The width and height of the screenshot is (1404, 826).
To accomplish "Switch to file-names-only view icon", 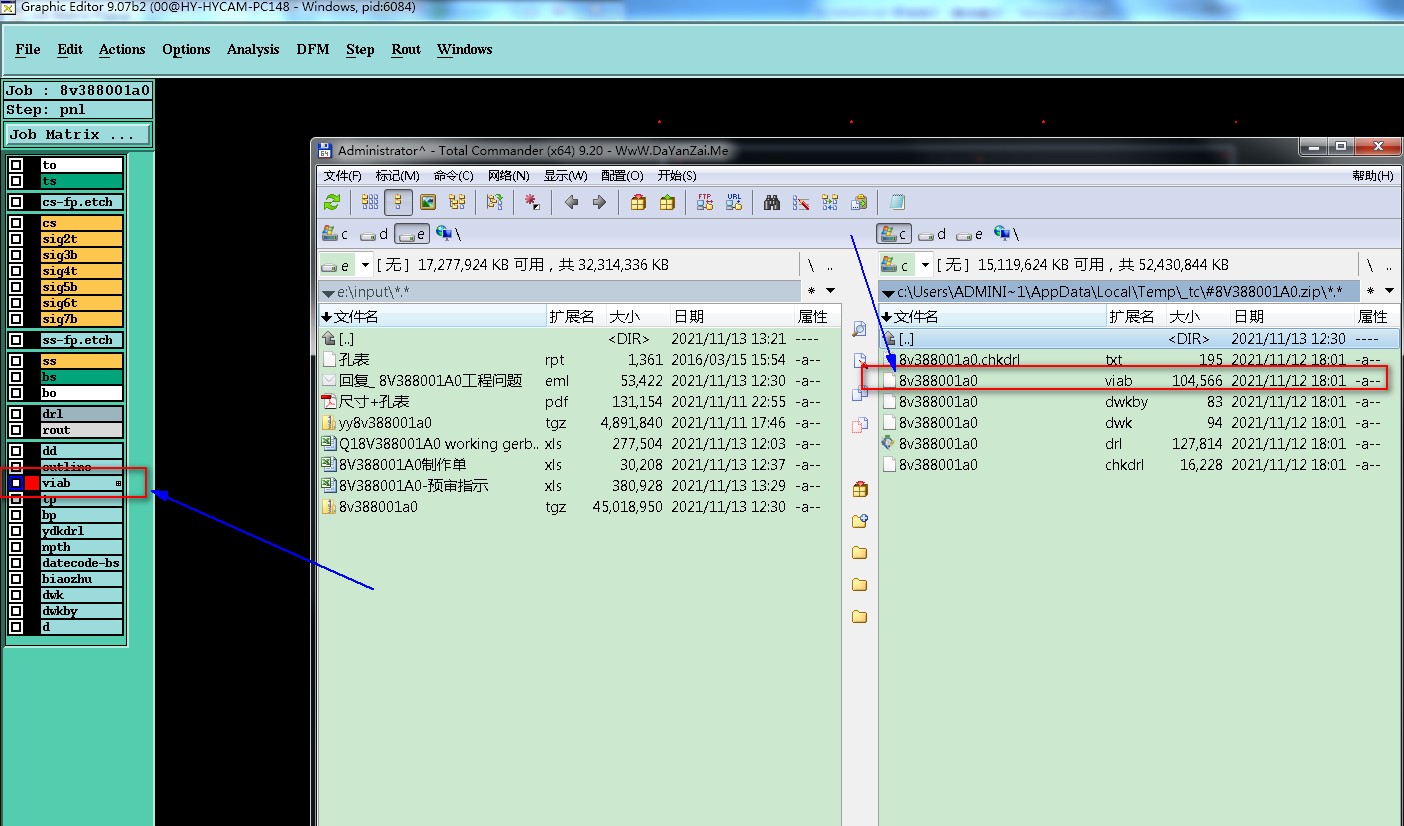I will tap(370, 202).
